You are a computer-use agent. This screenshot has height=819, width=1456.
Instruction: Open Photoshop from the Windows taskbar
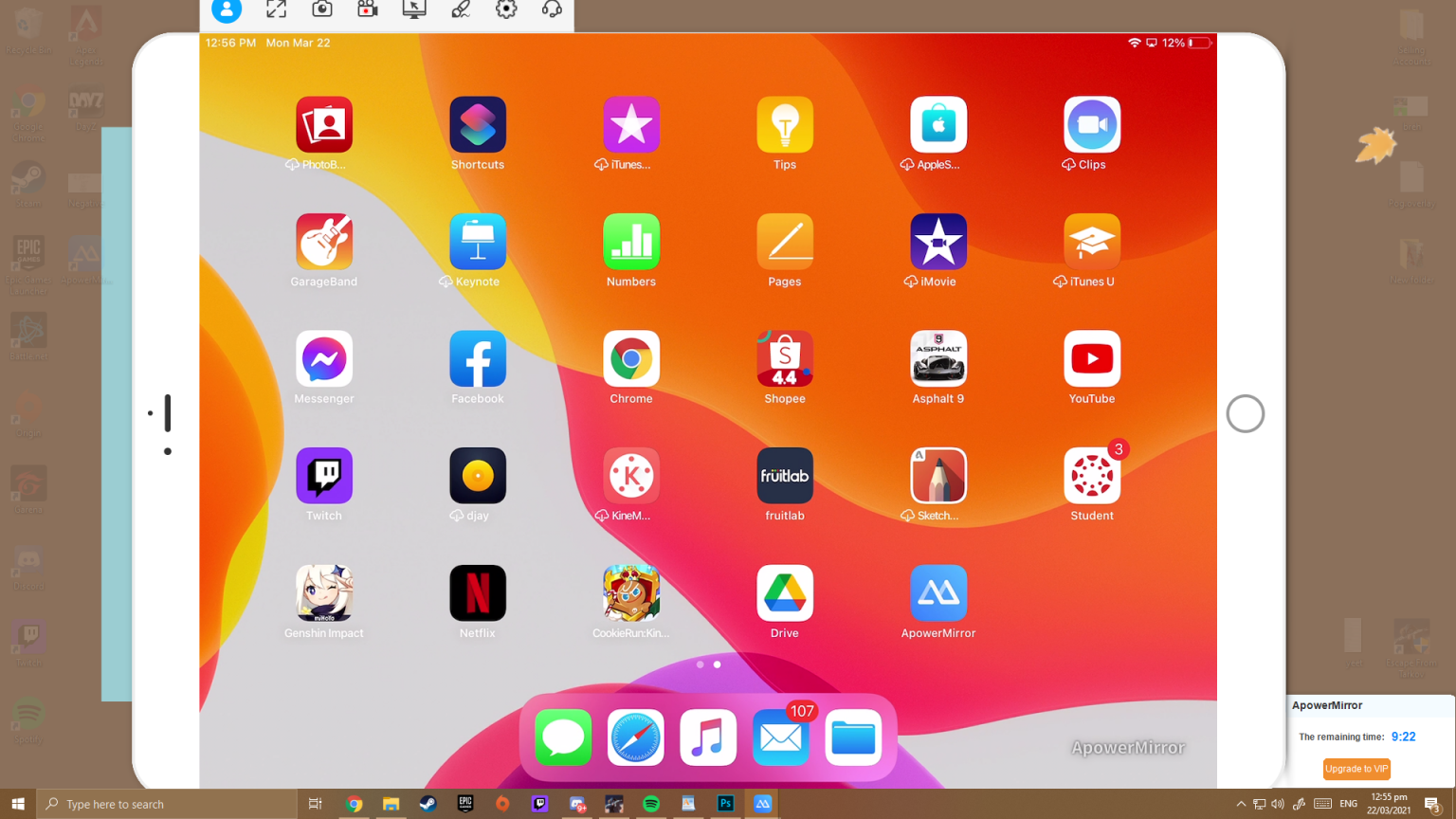725,803
